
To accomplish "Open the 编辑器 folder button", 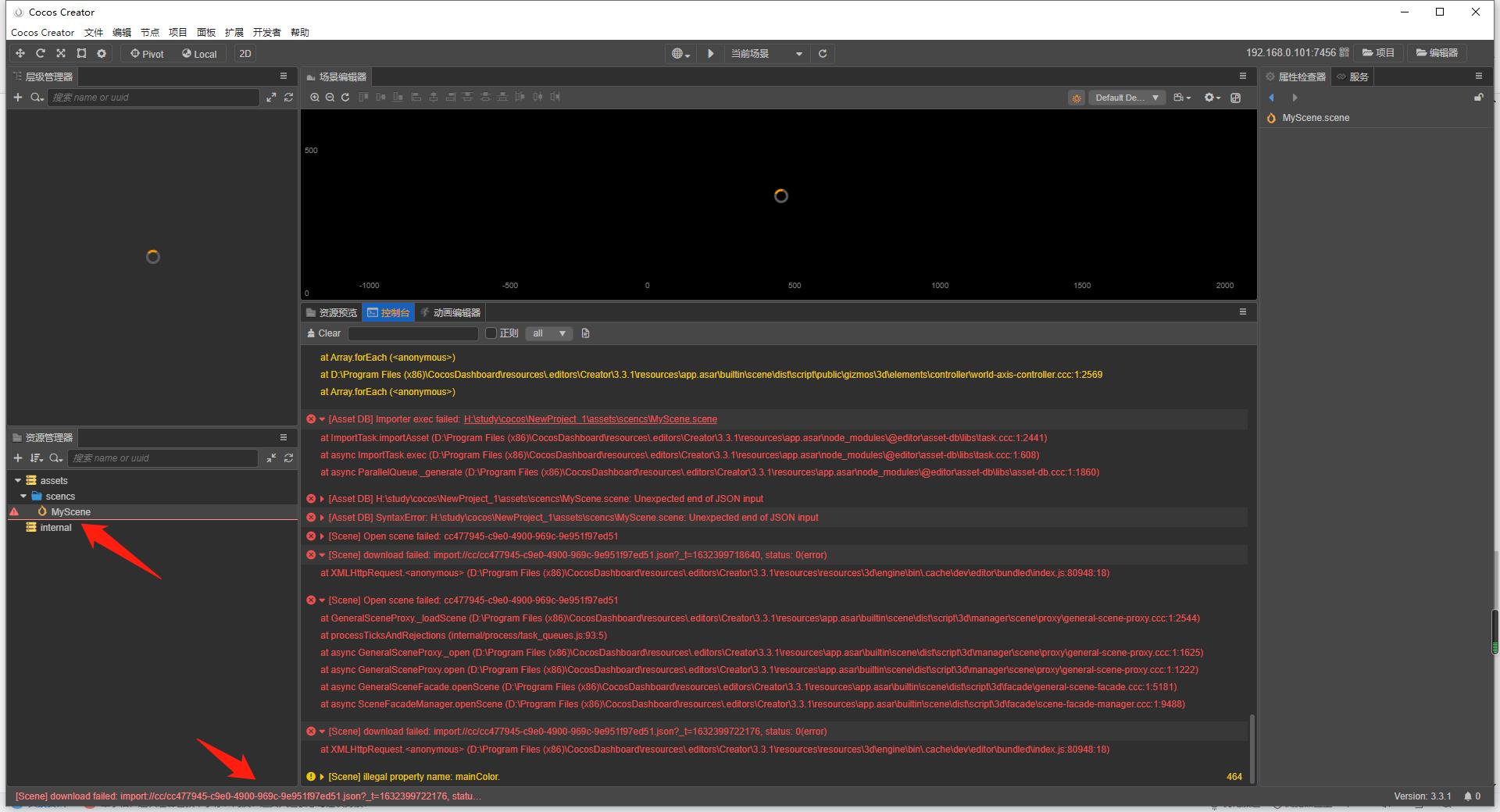I will (1437, 53).
